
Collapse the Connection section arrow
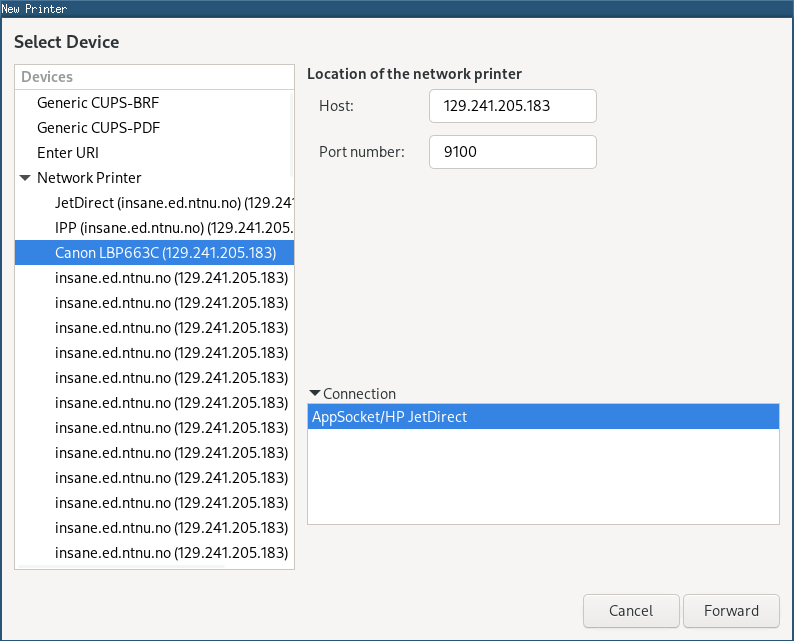[x=315, y=394]
